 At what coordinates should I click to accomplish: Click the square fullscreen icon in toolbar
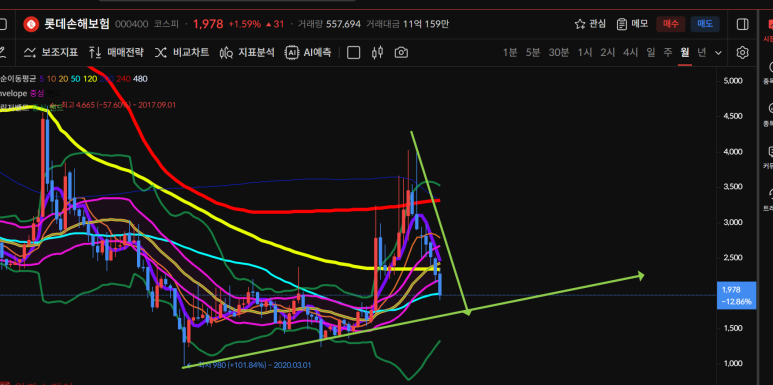[x=353, y=53]
